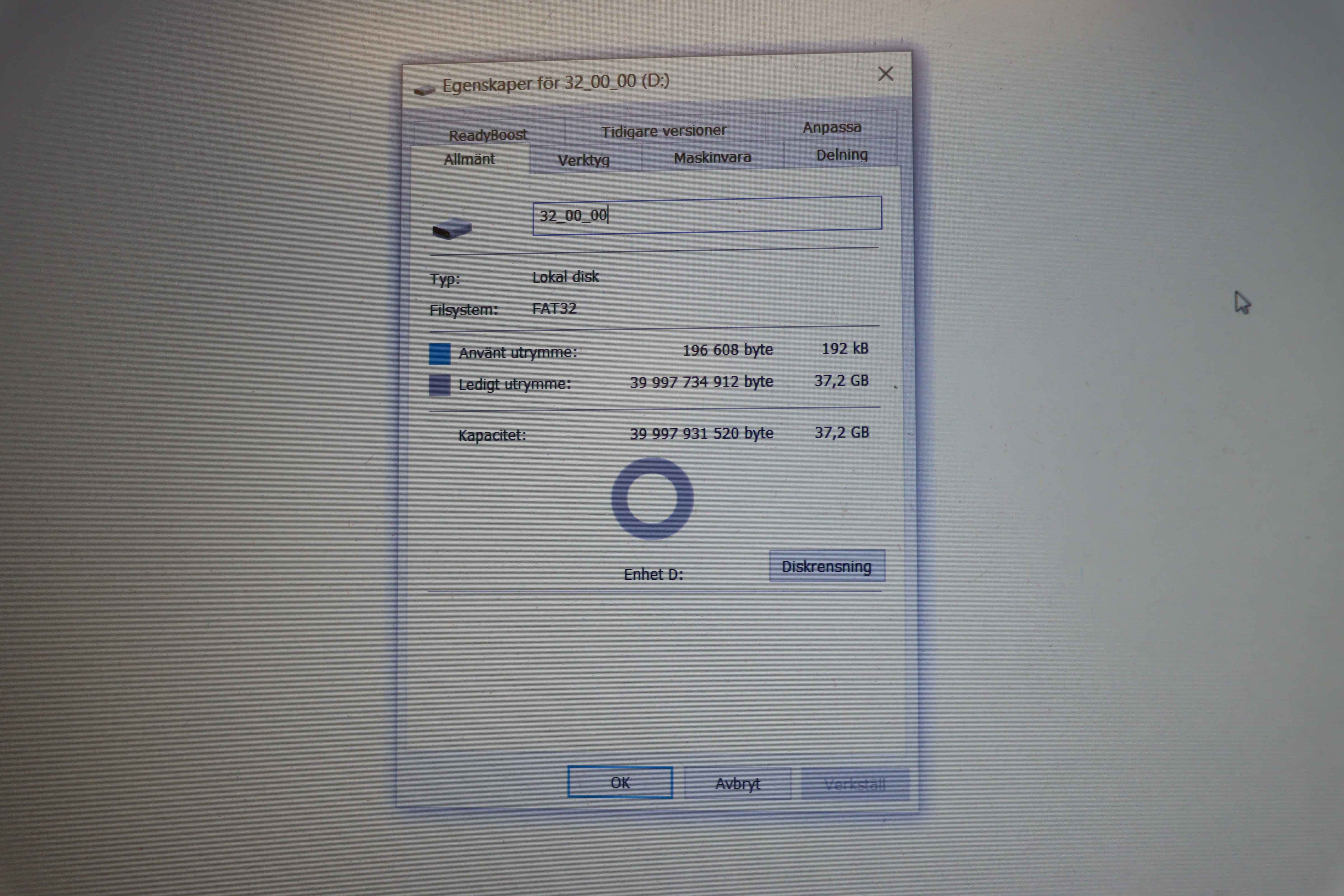Screen dimensions: 1344x896
Task: Switch to the Verktyg tab
Action: pyautogui.click(x=584, y=160)
